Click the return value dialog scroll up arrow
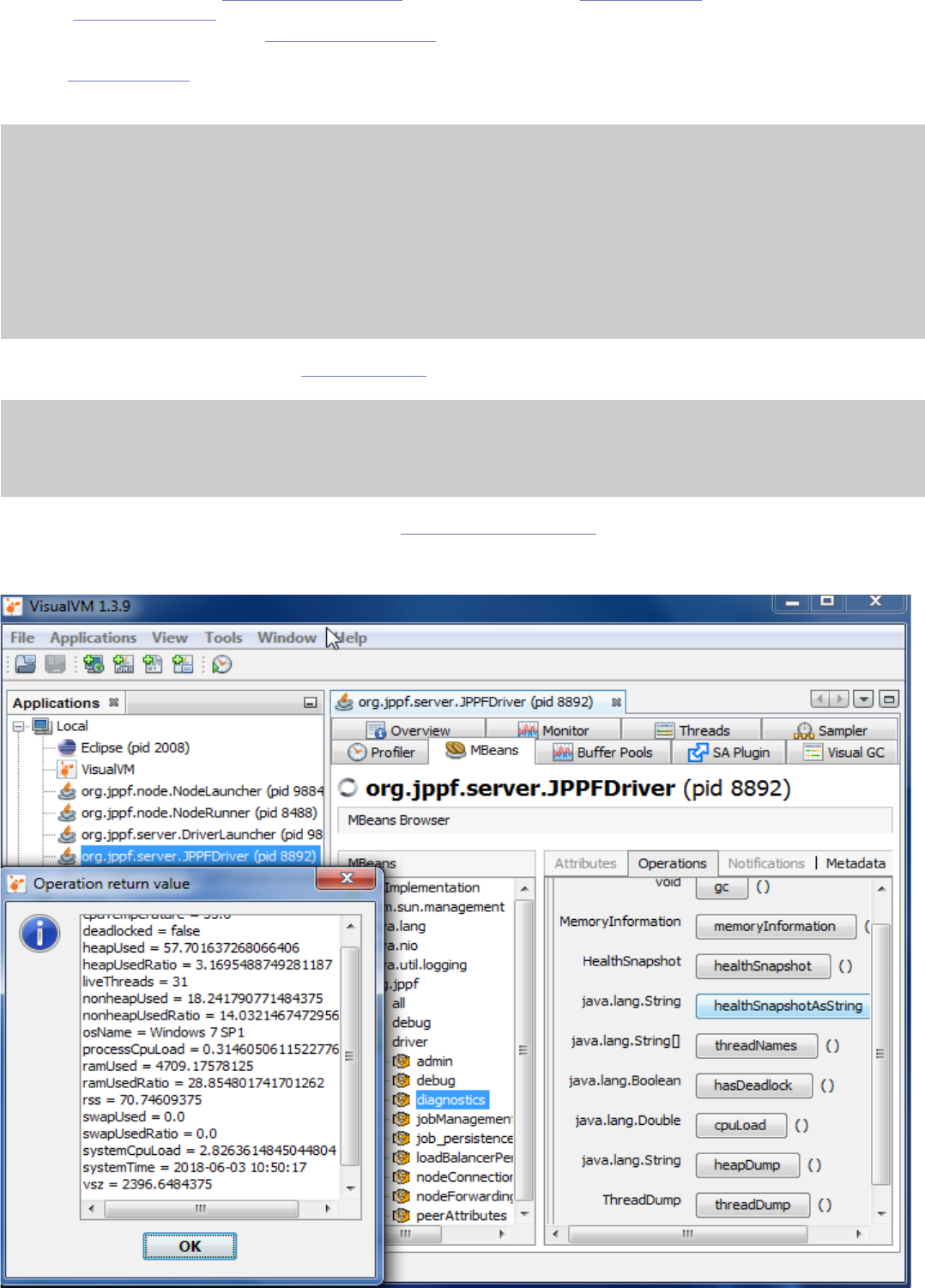 [x=350, y=927]
